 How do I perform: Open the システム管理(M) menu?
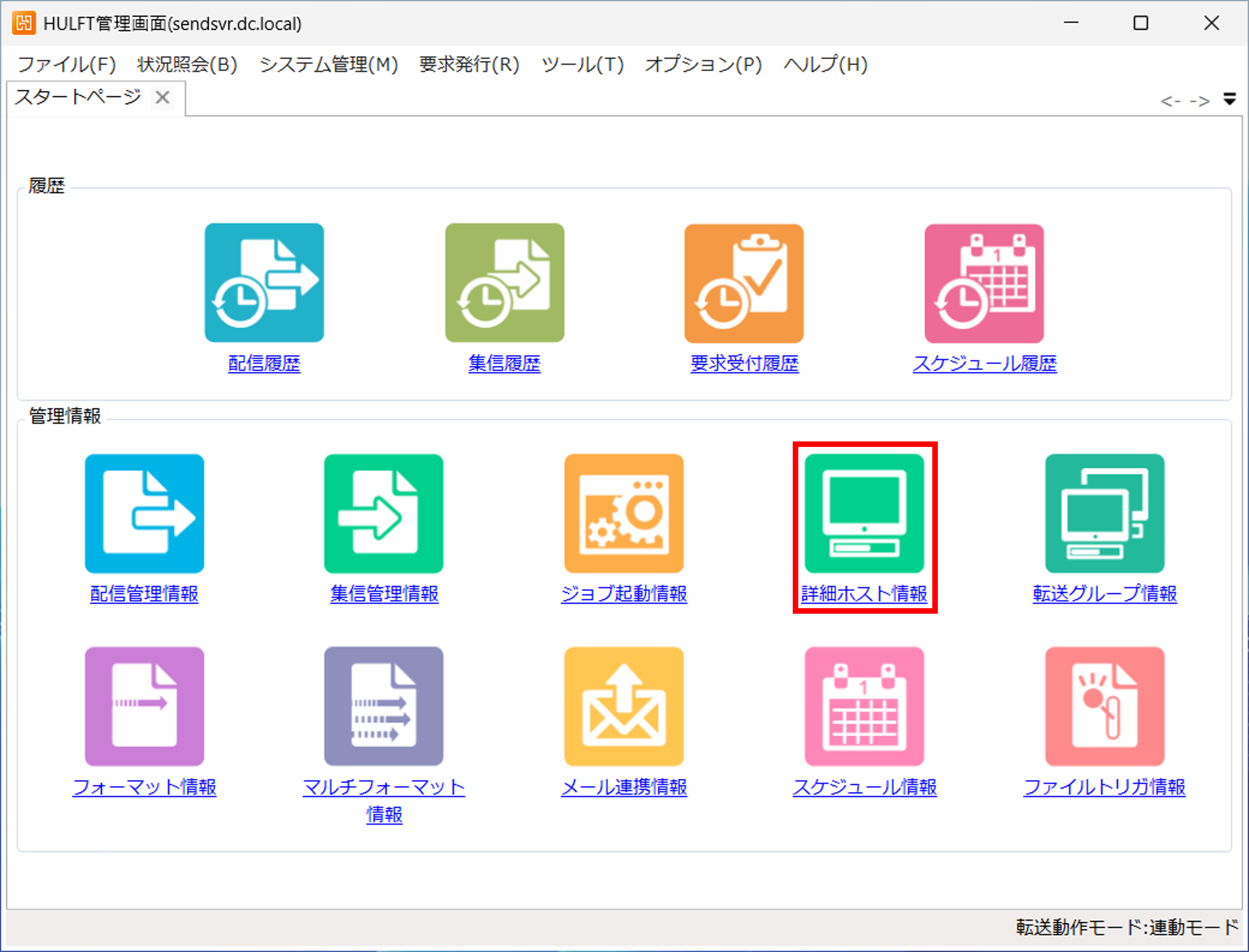point(329,64)
